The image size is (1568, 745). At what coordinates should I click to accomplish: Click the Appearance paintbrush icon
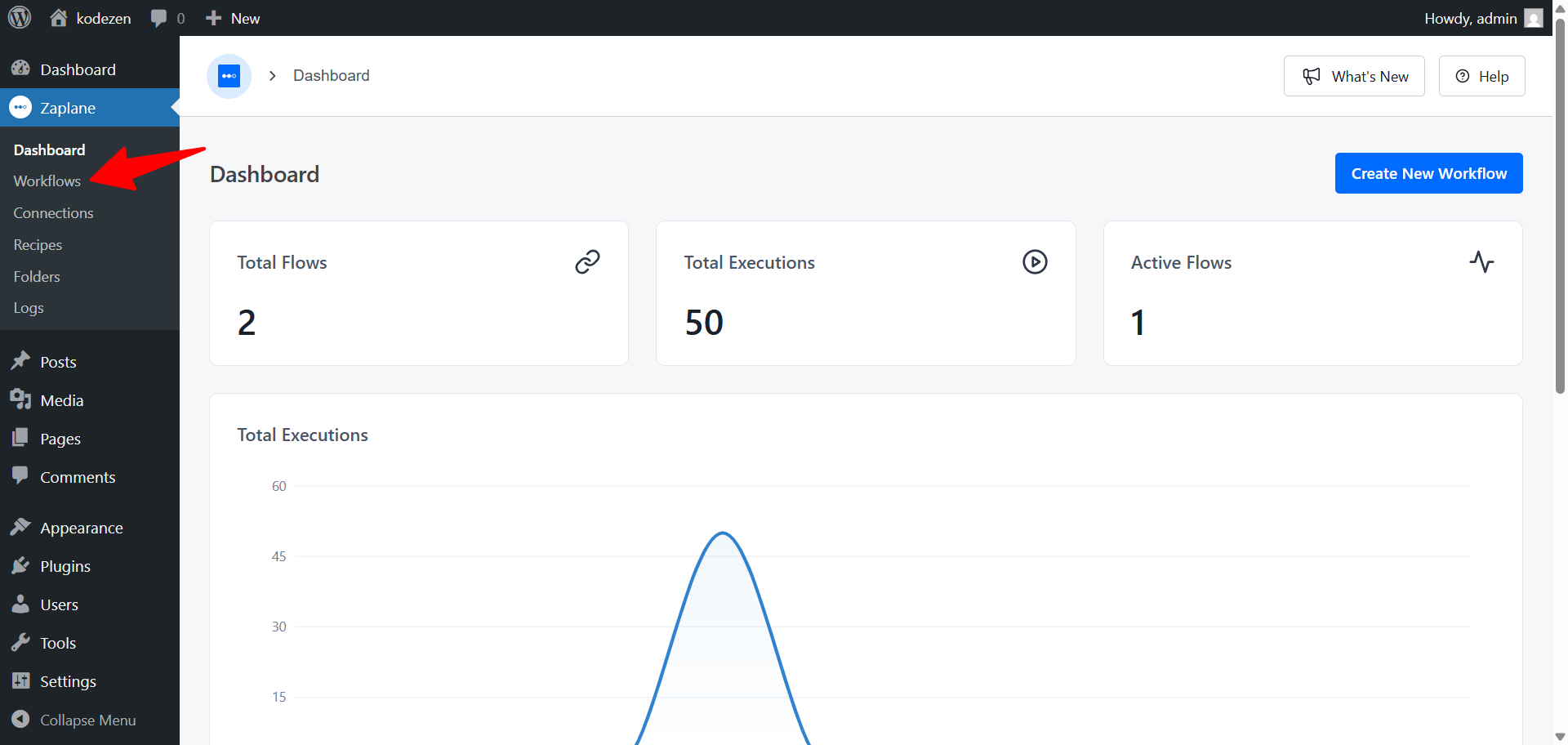[20, 527]
